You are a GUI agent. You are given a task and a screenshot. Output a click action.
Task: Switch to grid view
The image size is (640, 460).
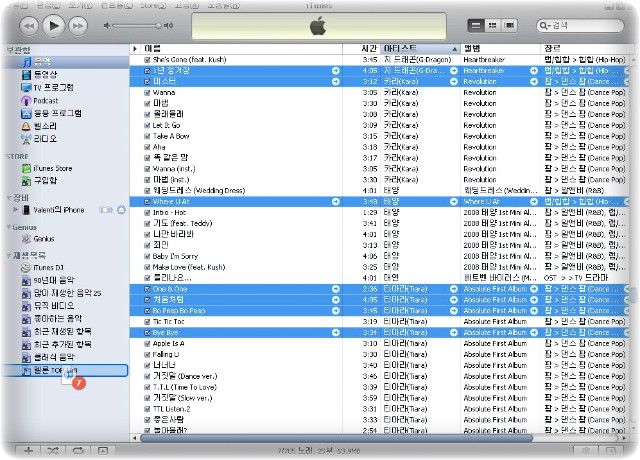pyautogui.click(x=492, y=25)
